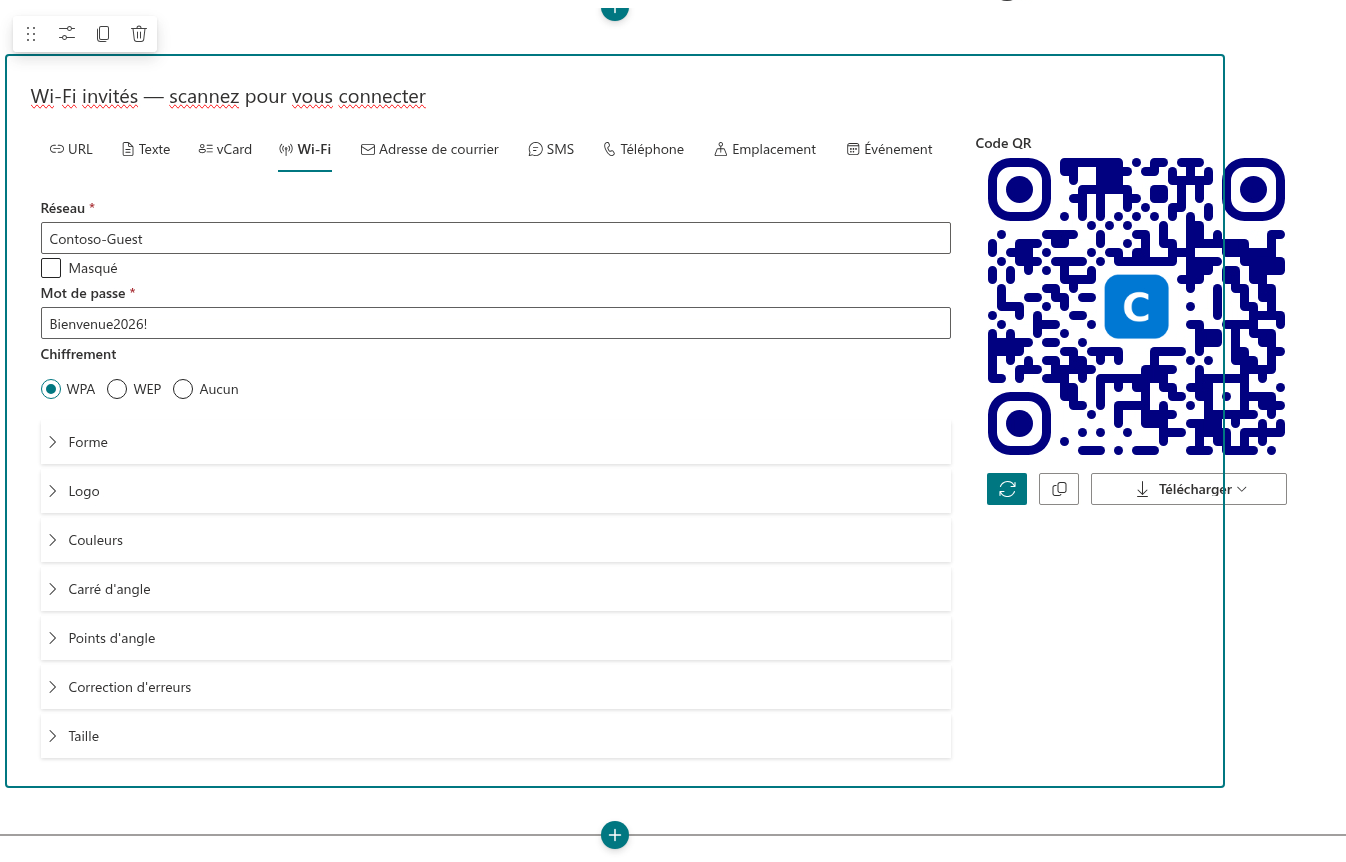Delete the web part with the trash icon
The image size is (1346, 862).
point(139,34)
